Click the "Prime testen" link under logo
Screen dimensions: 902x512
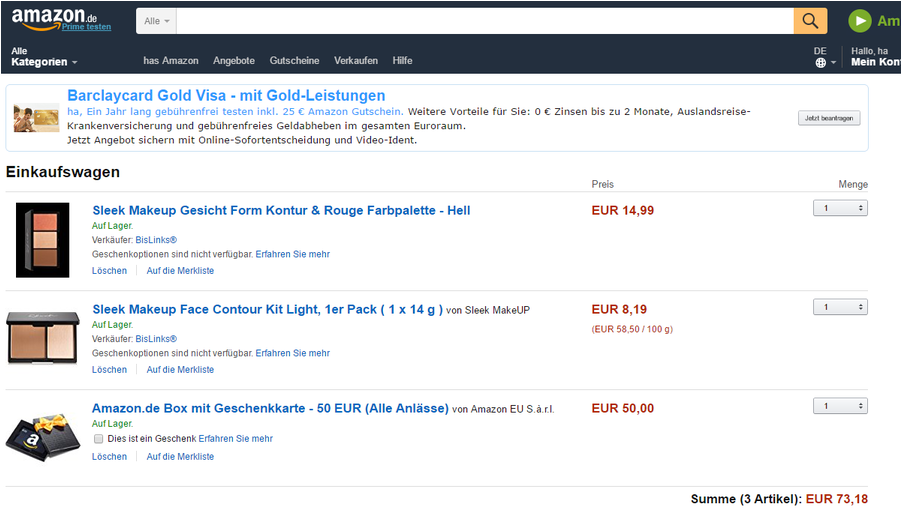(x=86, y=27)
